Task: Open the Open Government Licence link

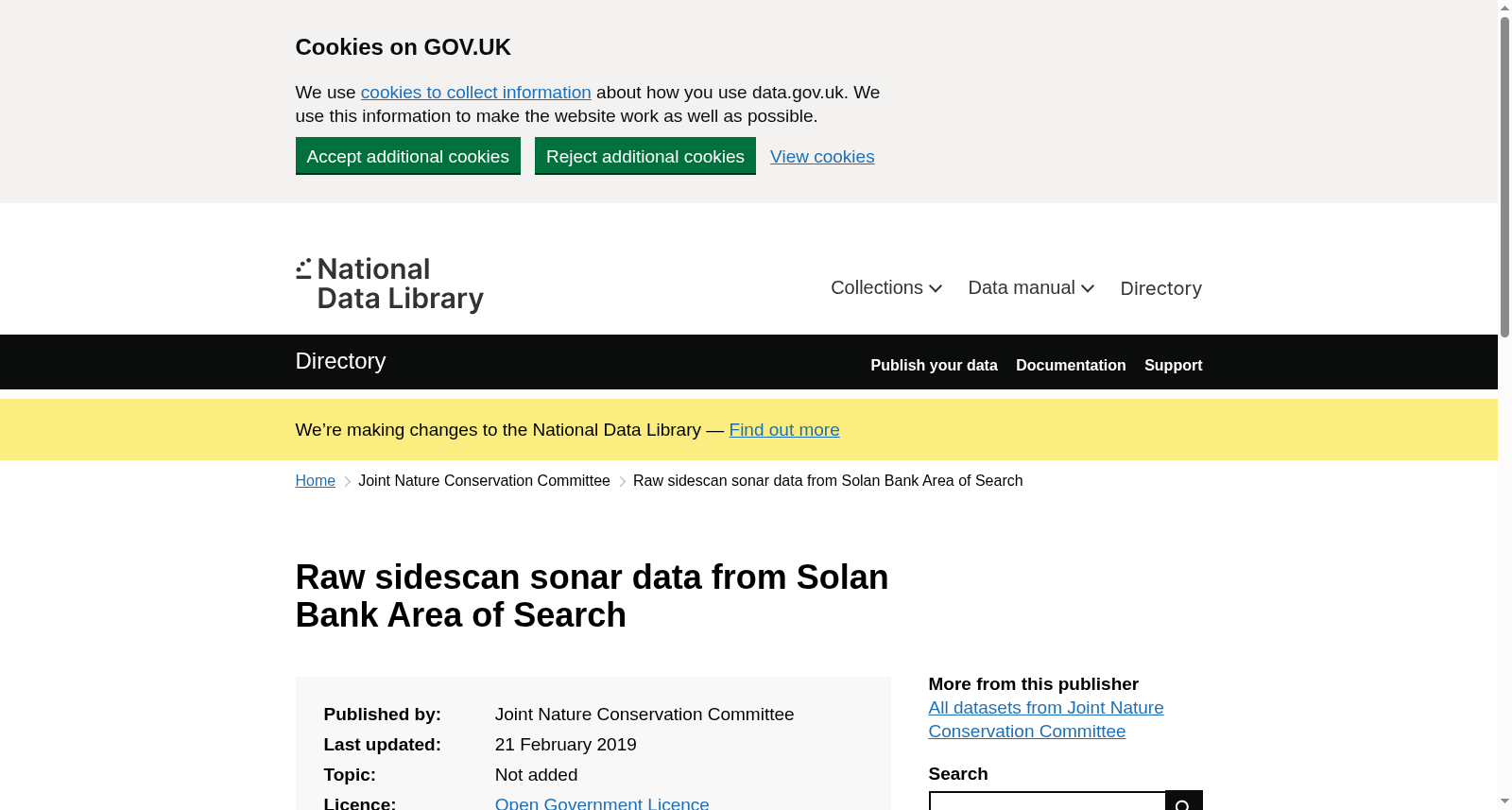Action: [602, 802]
